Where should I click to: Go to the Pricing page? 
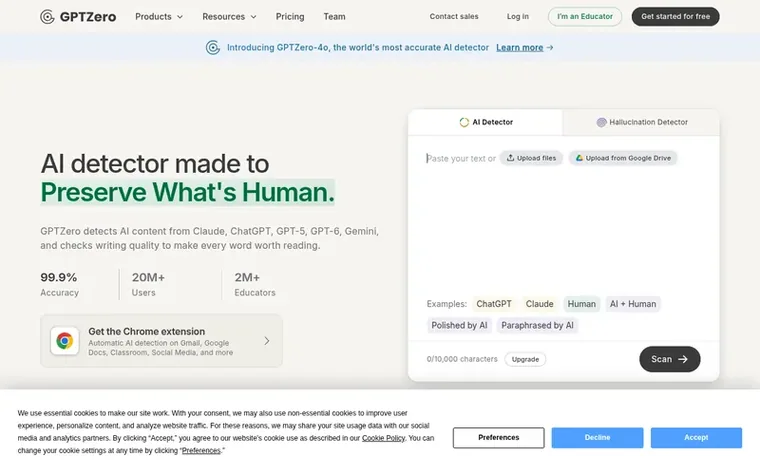click(x=290, y=16)
